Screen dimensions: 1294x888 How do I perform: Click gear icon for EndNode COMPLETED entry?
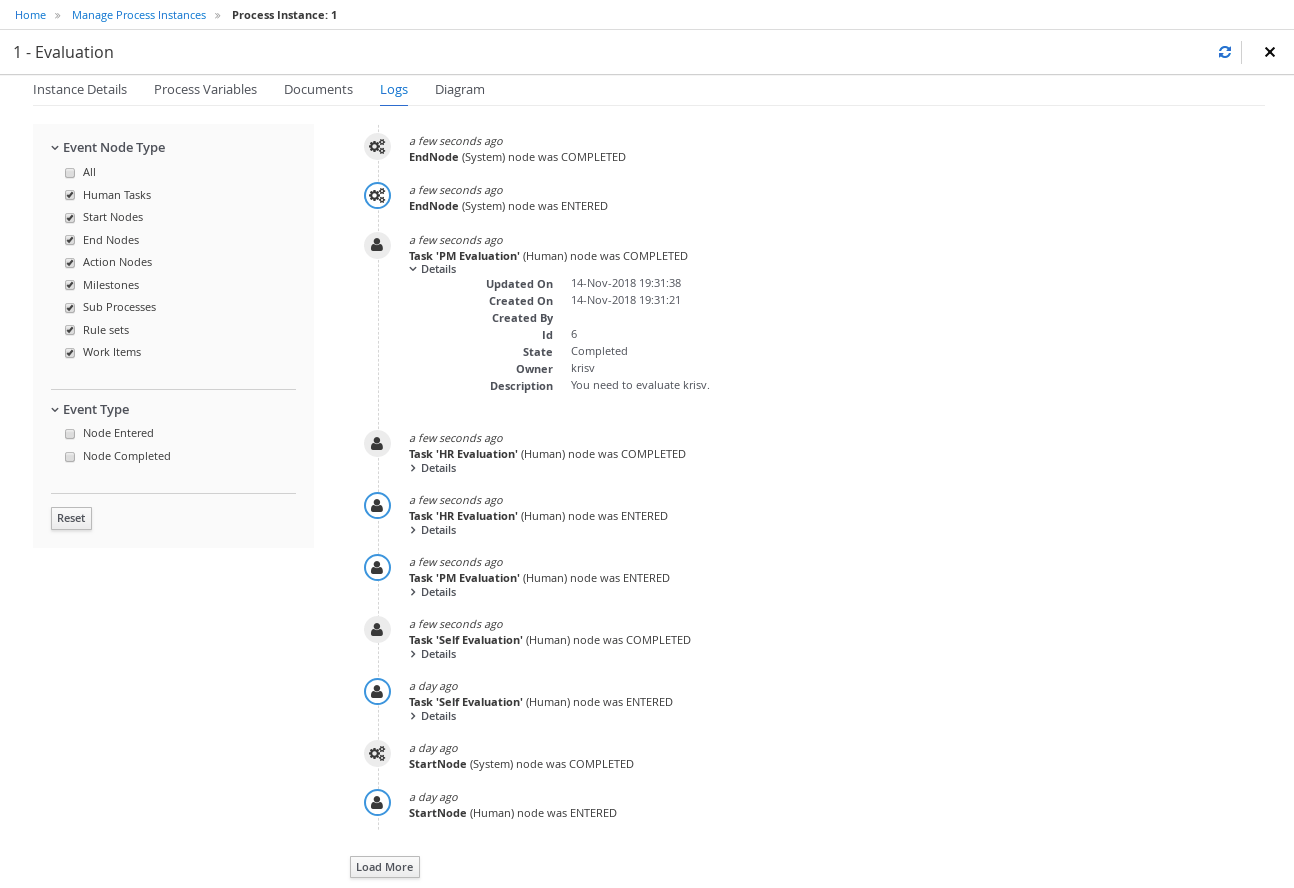coord(377,147)
